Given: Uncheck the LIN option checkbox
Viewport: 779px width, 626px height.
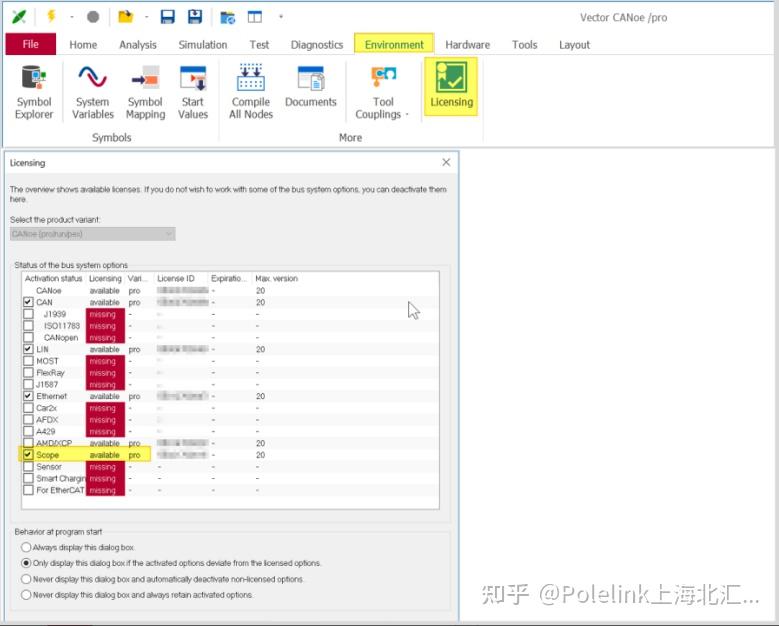Looking at the screenshot, I should click(x=28, y=349).
